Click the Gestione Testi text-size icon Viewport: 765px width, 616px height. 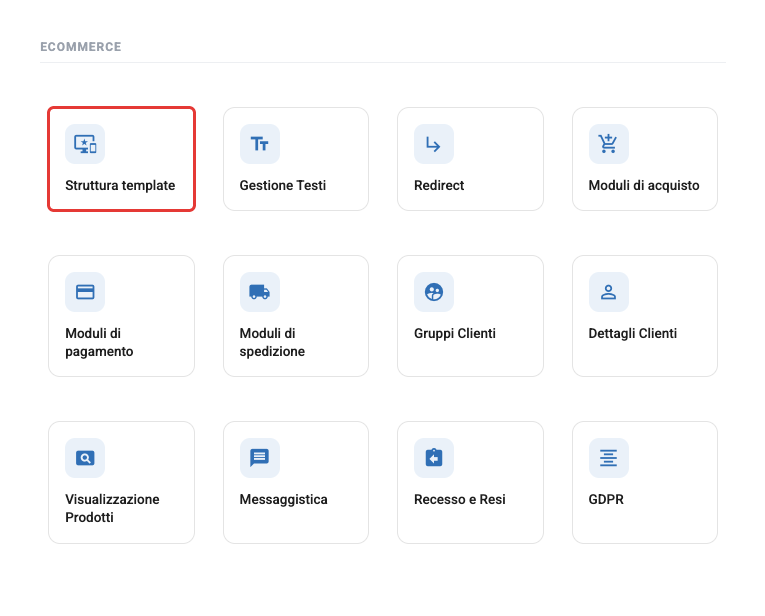coord(260,144)
